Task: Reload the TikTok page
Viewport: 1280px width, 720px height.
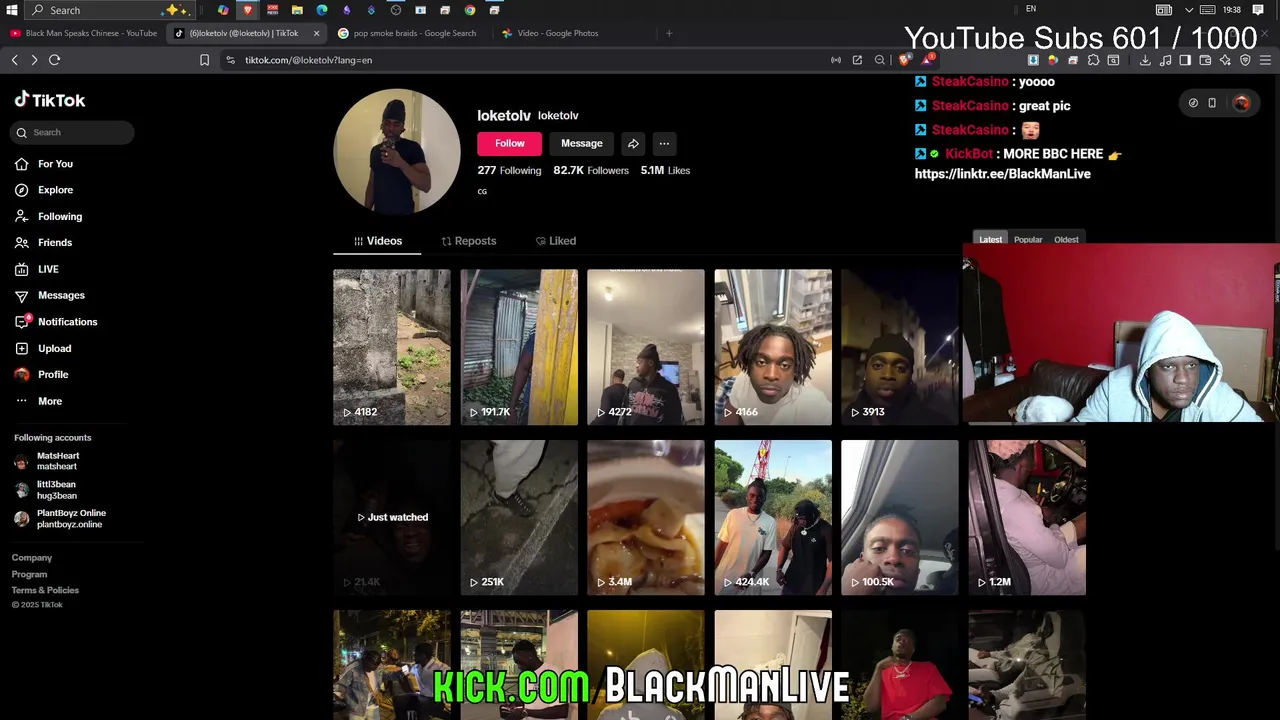Action: point(55,60)
